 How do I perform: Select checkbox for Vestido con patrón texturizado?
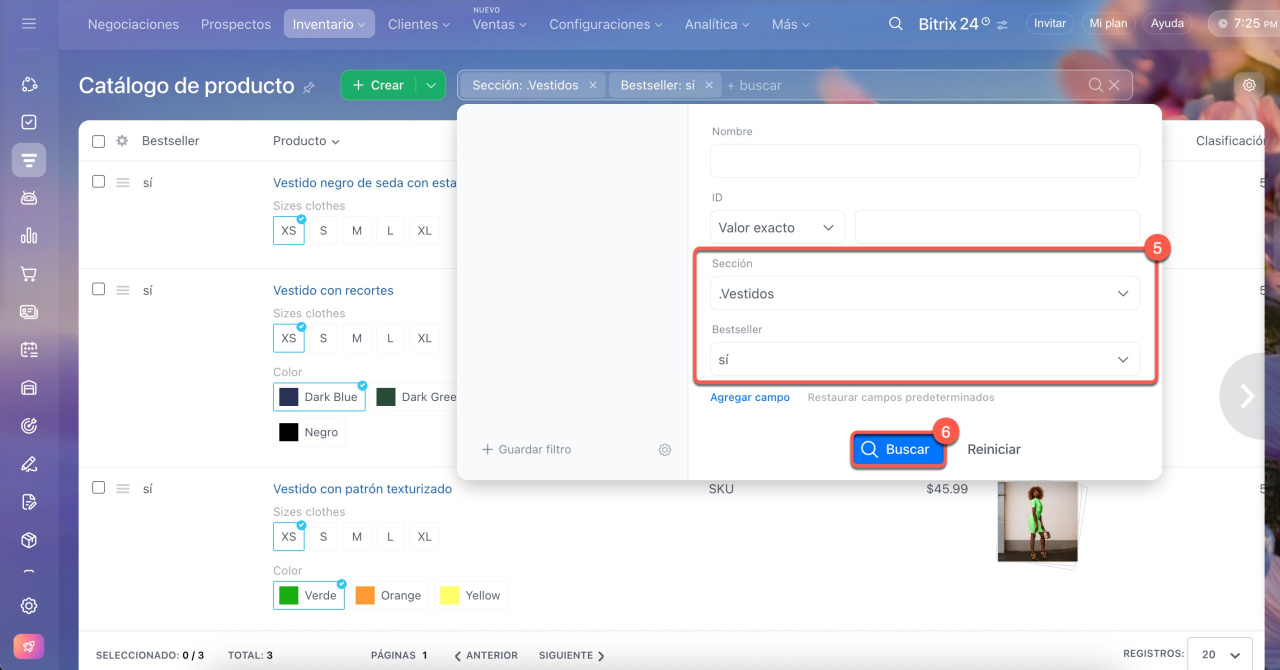[x=98, y=488]
